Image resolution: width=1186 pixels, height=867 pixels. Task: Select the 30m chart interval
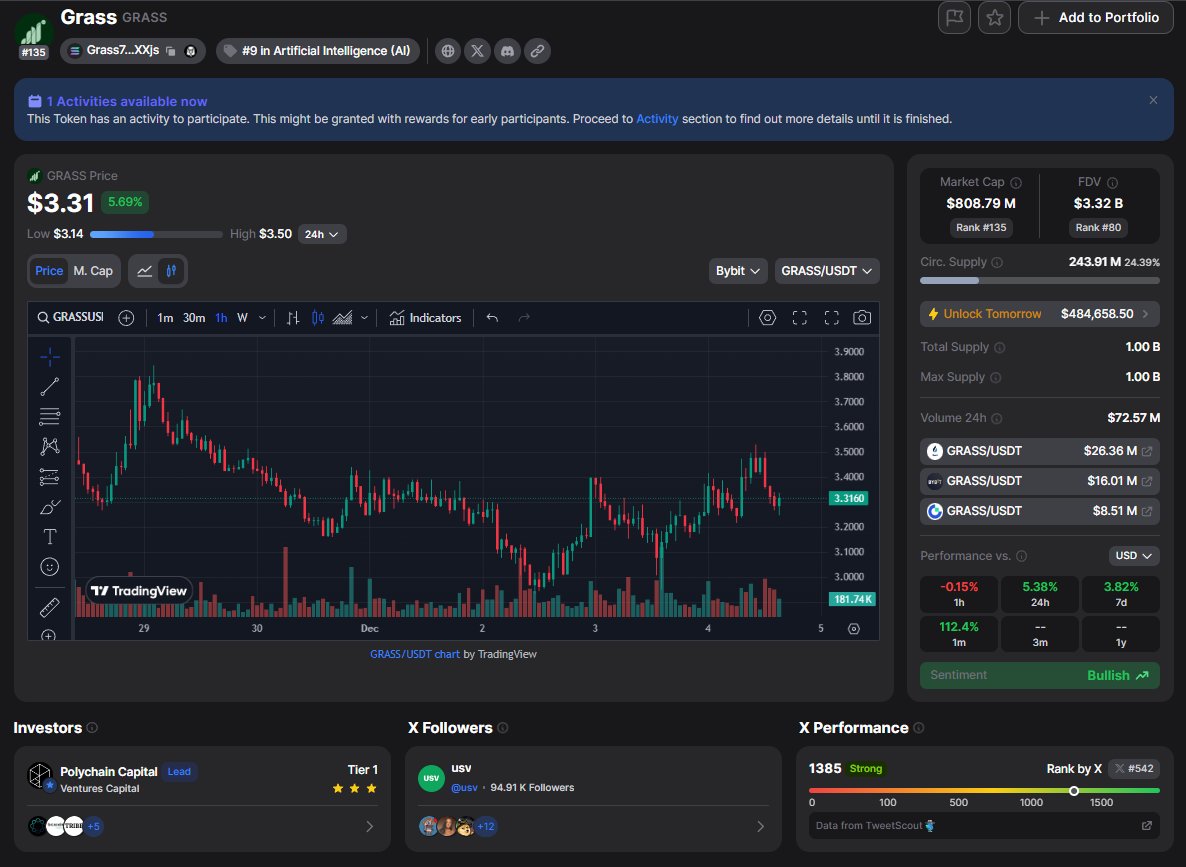[x=194, y=318]
